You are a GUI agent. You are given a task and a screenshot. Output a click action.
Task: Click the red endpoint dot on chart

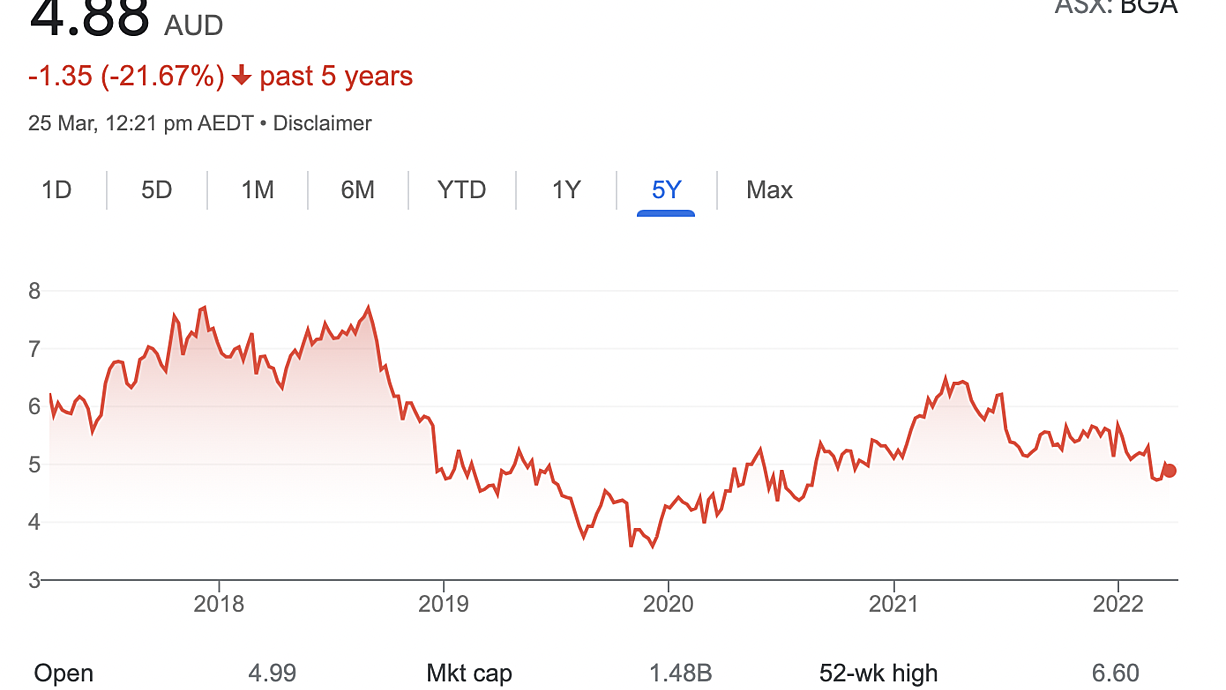coord(1170,471)
